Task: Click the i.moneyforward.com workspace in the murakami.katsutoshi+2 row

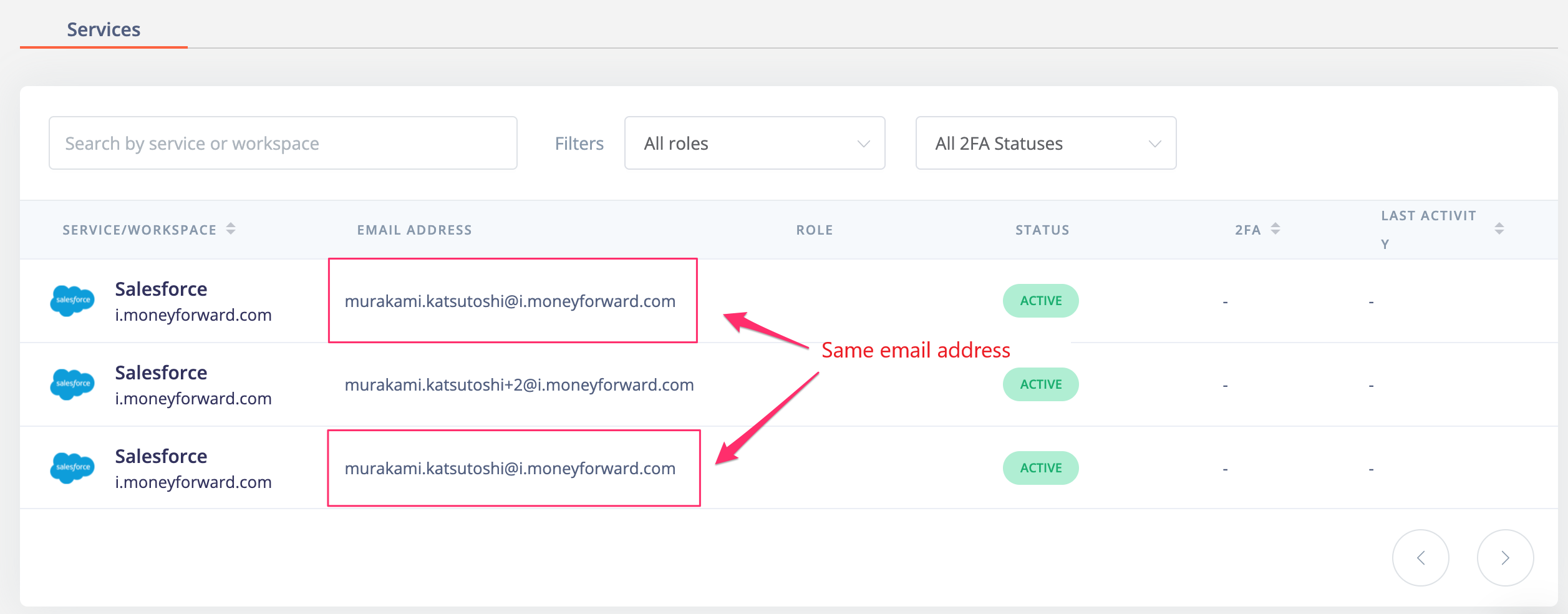Action: point(193,399)
